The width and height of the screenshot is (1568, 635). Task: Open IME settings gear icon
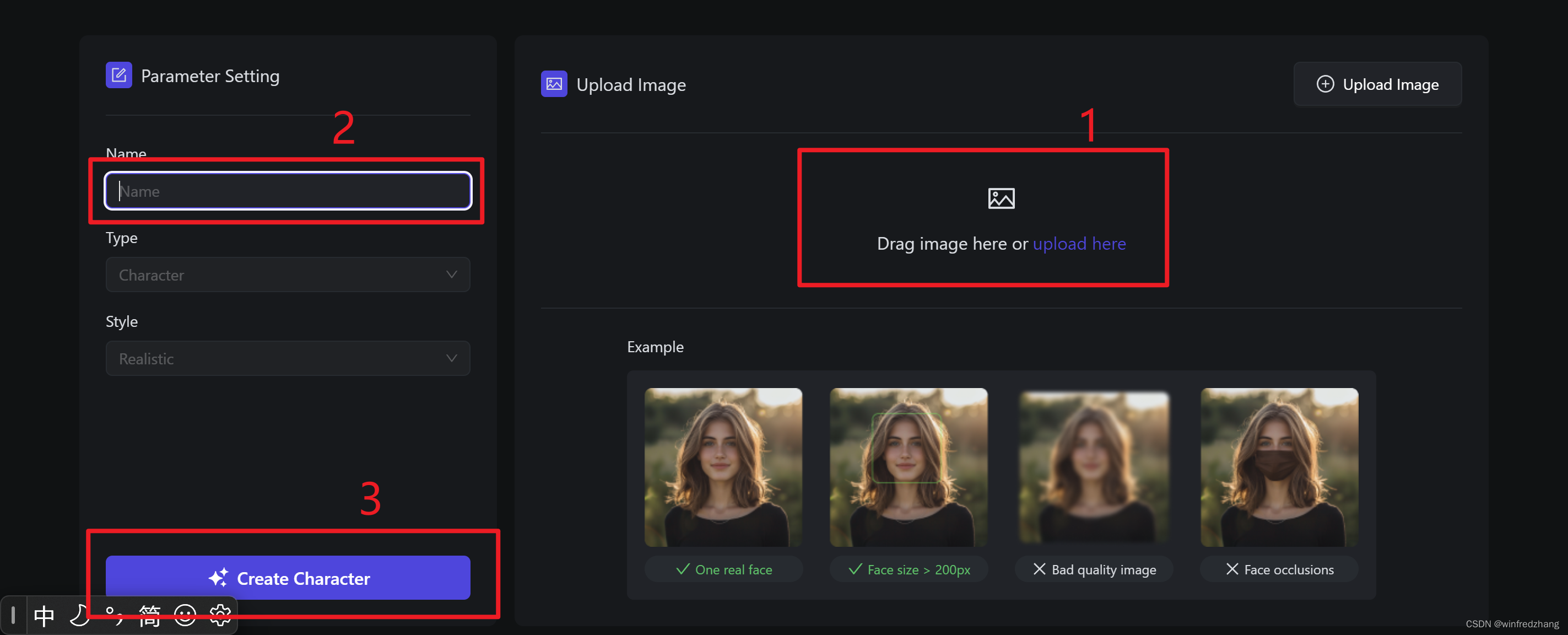pyautogui.click(x=220, y=616)
